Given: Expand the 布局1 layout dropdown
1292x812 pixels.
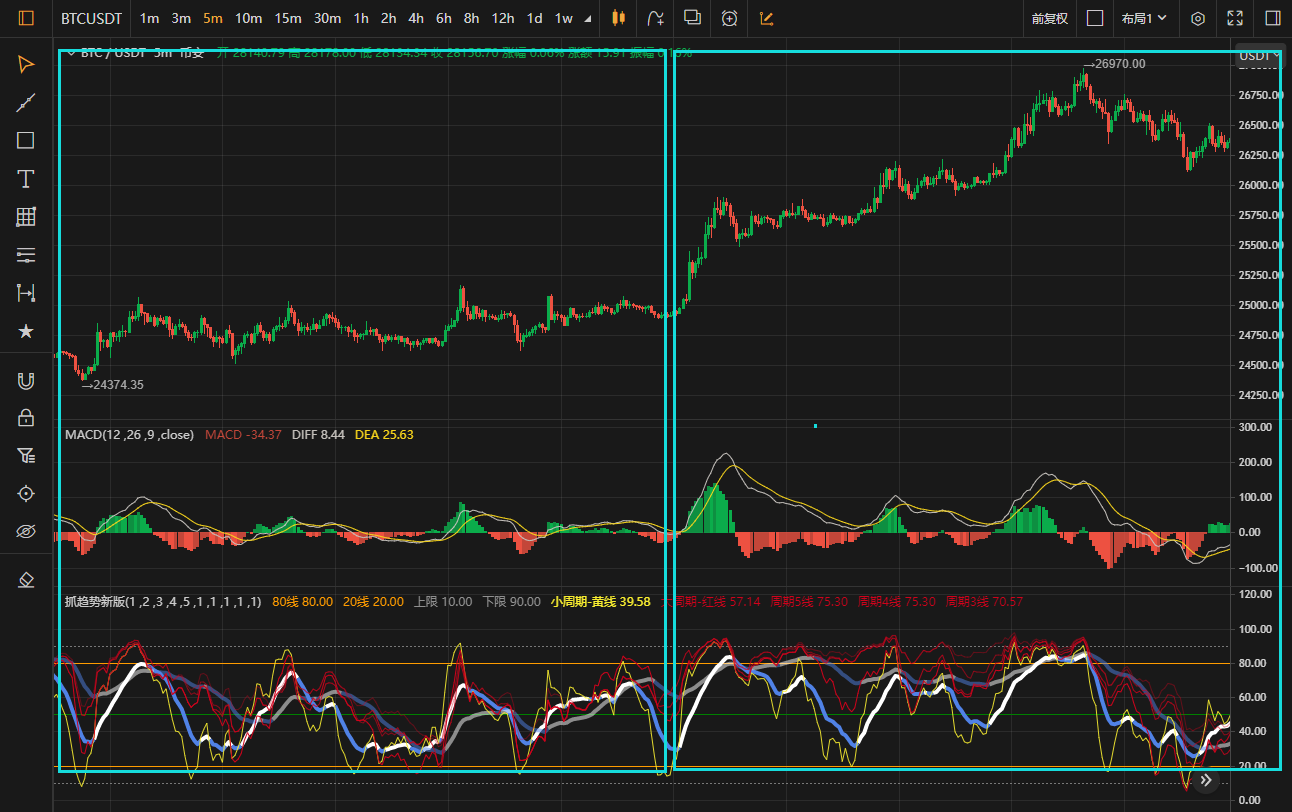Looking at the screenshot, I should click(1144, 18).
